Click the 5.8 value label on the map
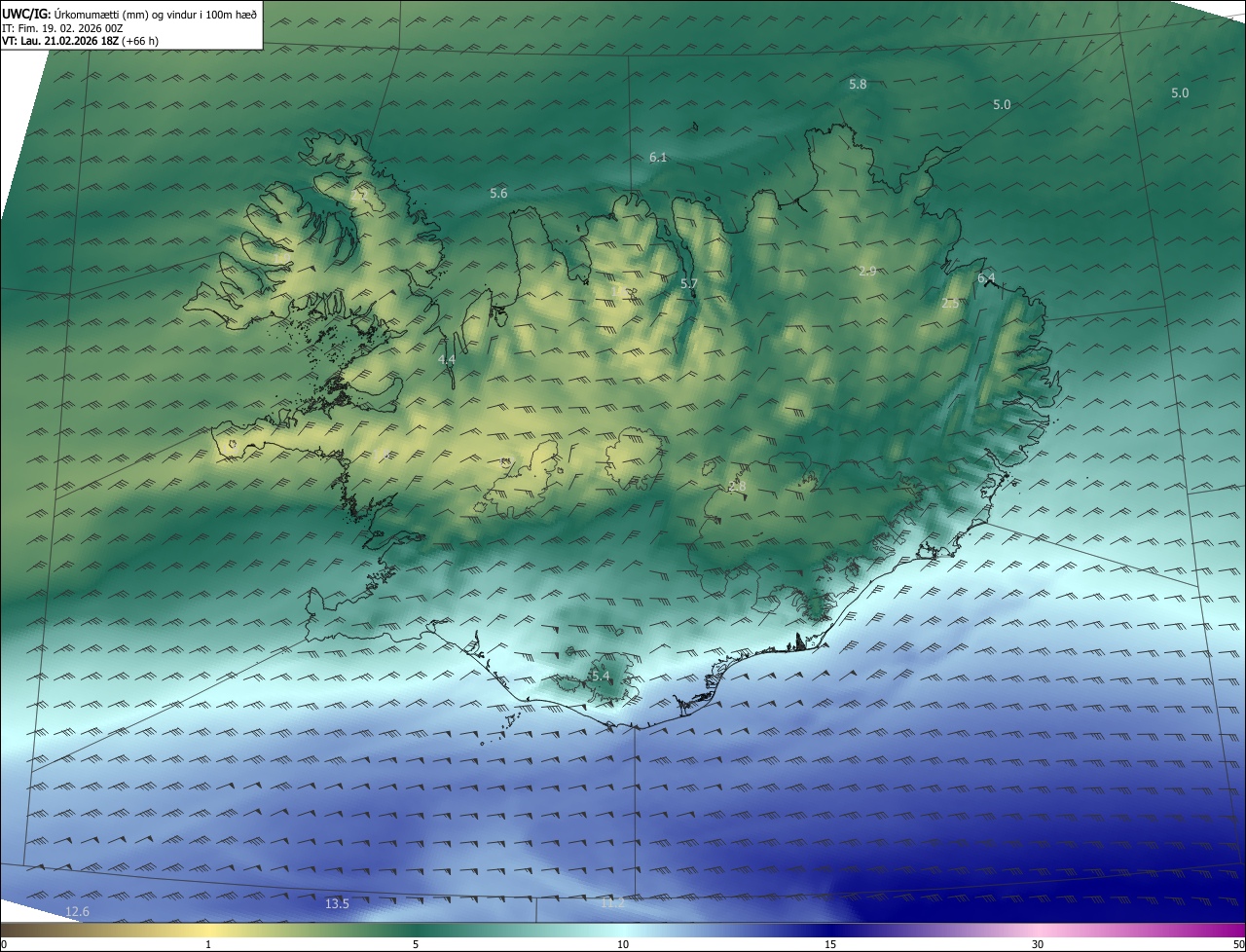This screenshot has width=1246, height=952. click(x=858, y=85)
